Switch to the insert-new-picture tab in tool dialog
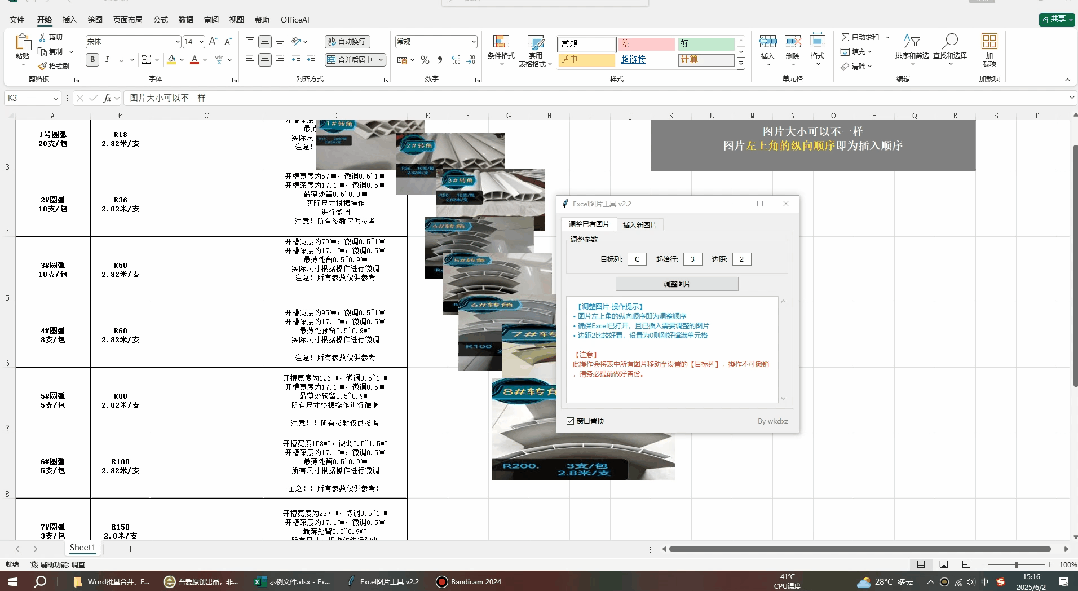The width and height of the screenshot is (1078, 591). click(x=639, y=225)
